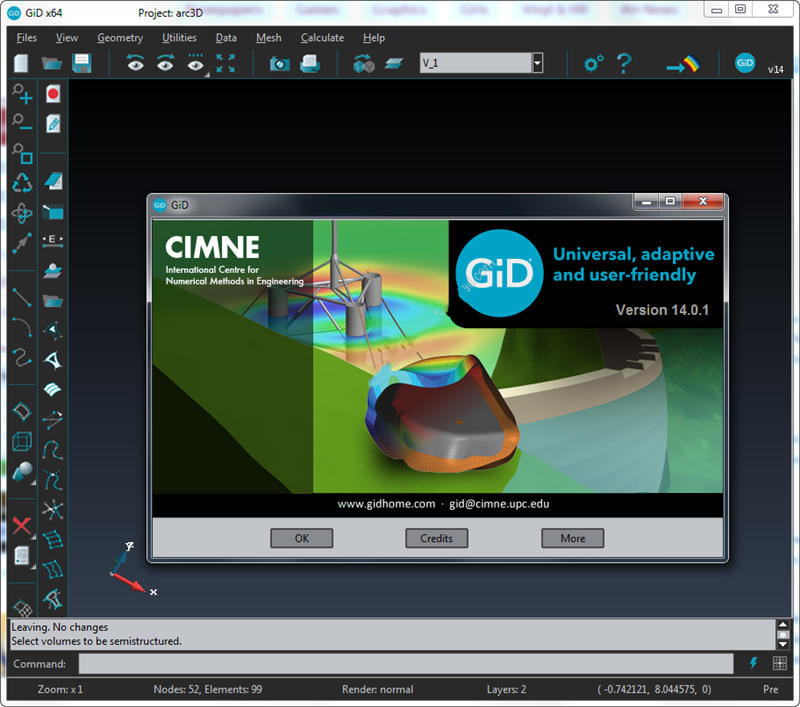This screenshot has height=707, width=800.
Task: Click the intersecting lines star icon
Action: [53, 509]
